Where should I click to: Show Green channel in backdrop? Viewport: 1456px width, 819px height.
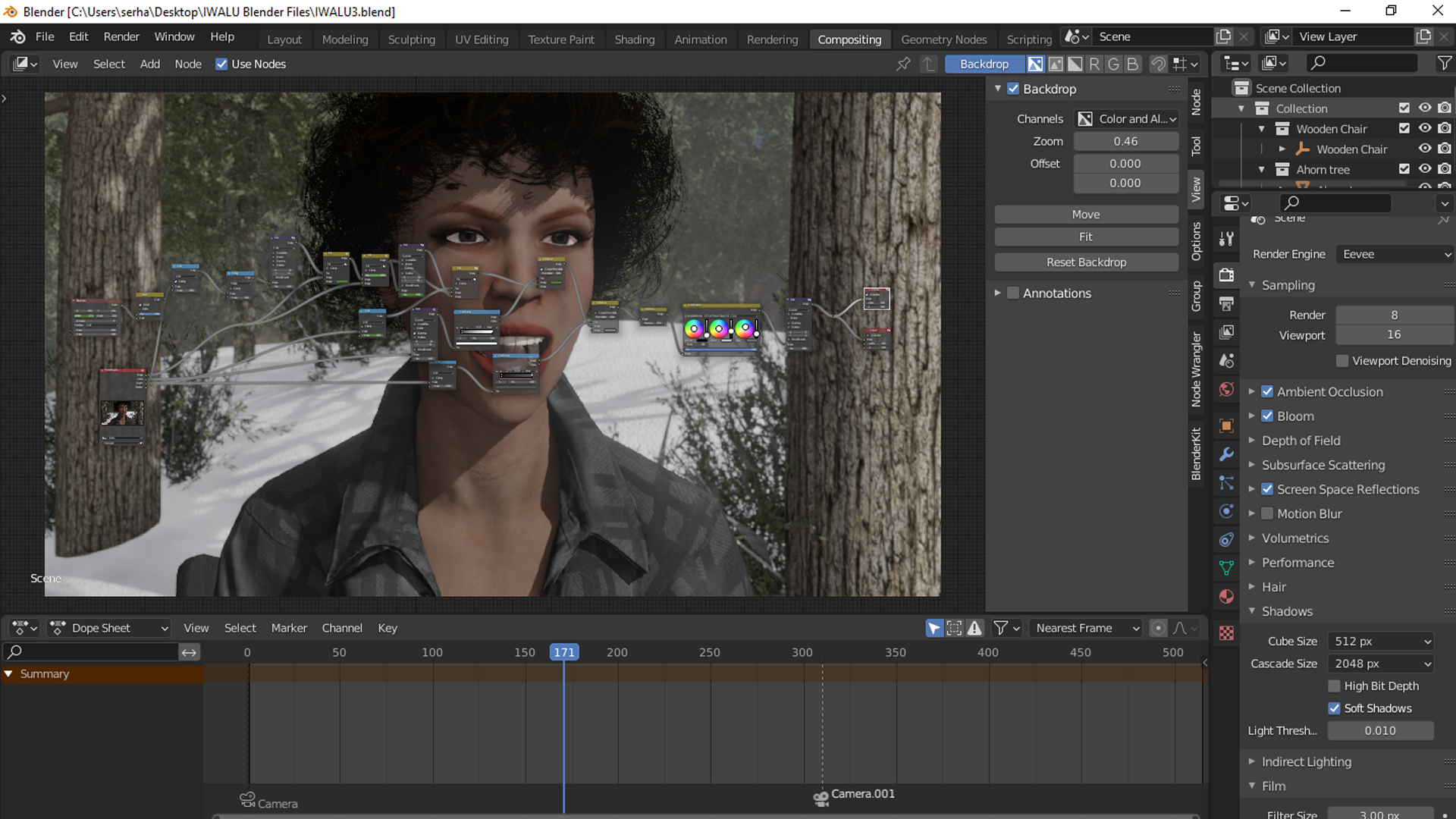click(x=1113, y=64)
